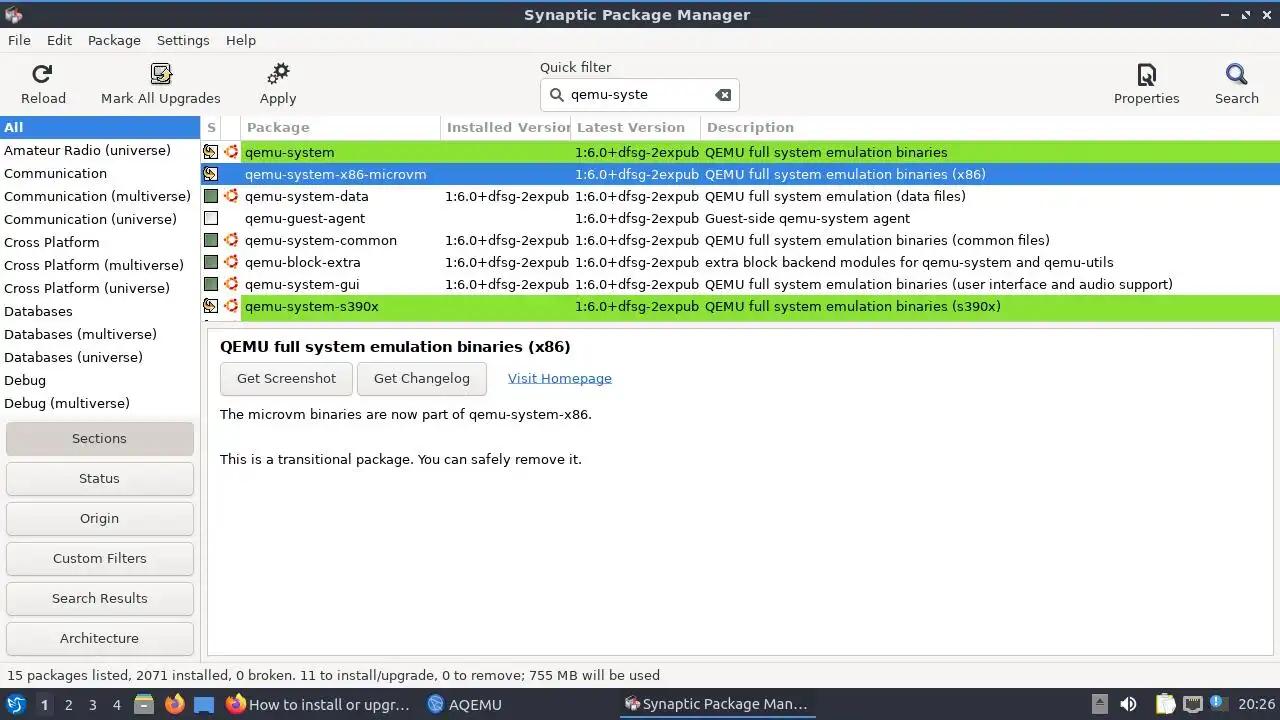Show the Architecture filter list
Image resolution: width=1280 pixels, height=720 pixels.
pos(99,638)
